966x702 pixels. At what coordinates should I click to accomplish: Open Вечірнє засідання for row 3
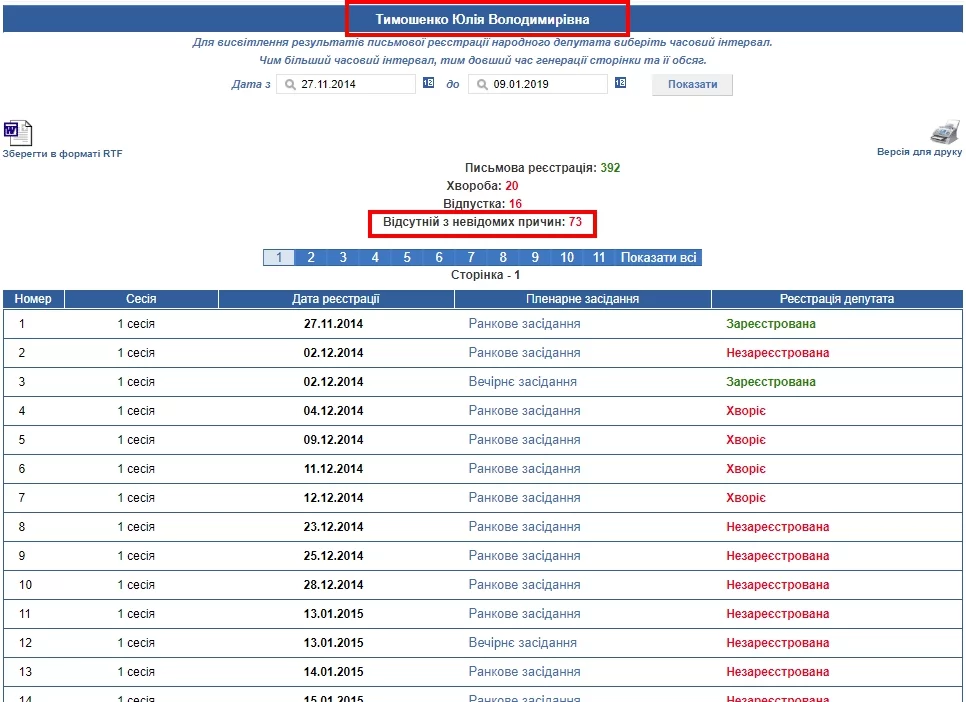522,382
